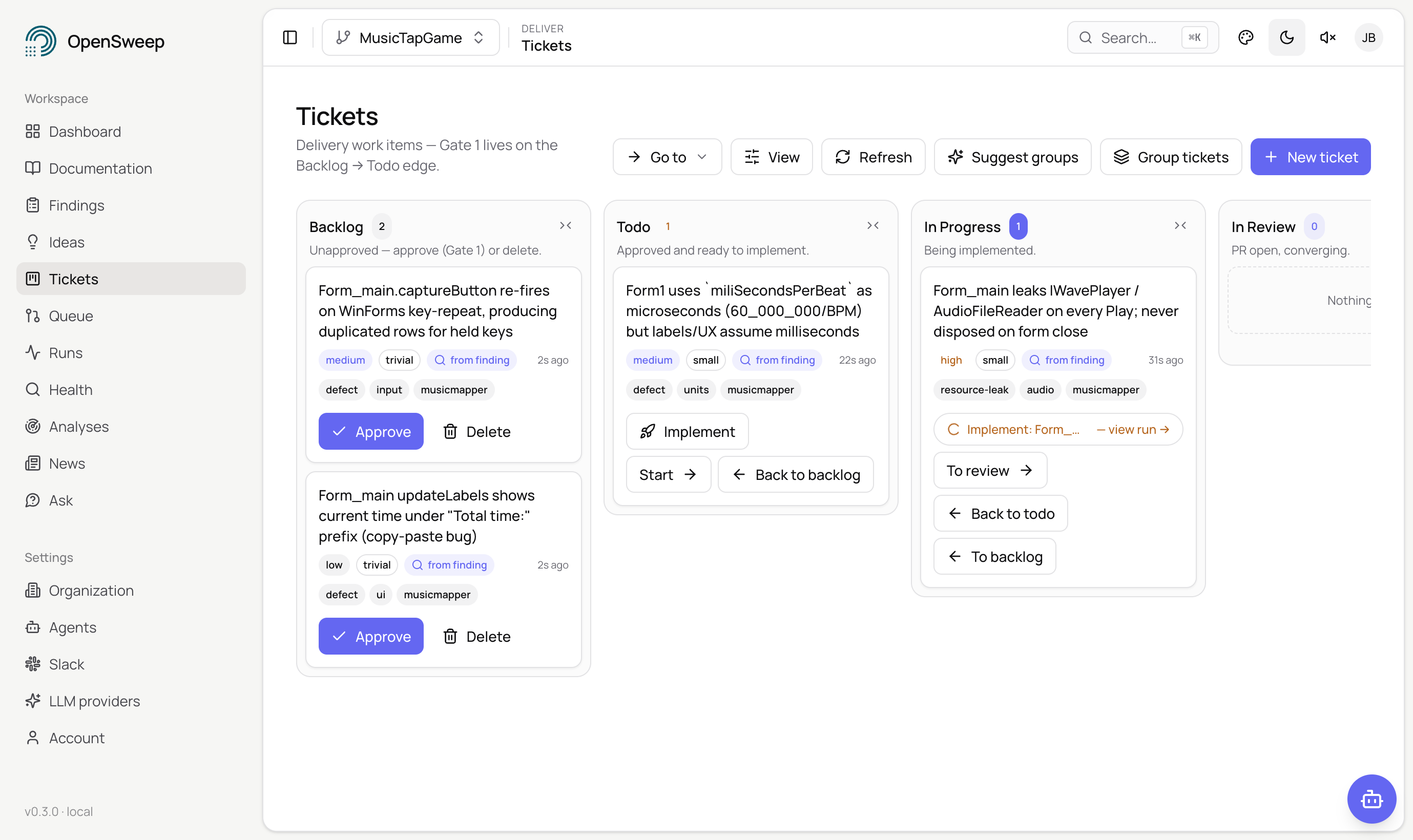Viewport: 1413px width, 840px height.
Task: Open the View options
Action: [771, 157]
